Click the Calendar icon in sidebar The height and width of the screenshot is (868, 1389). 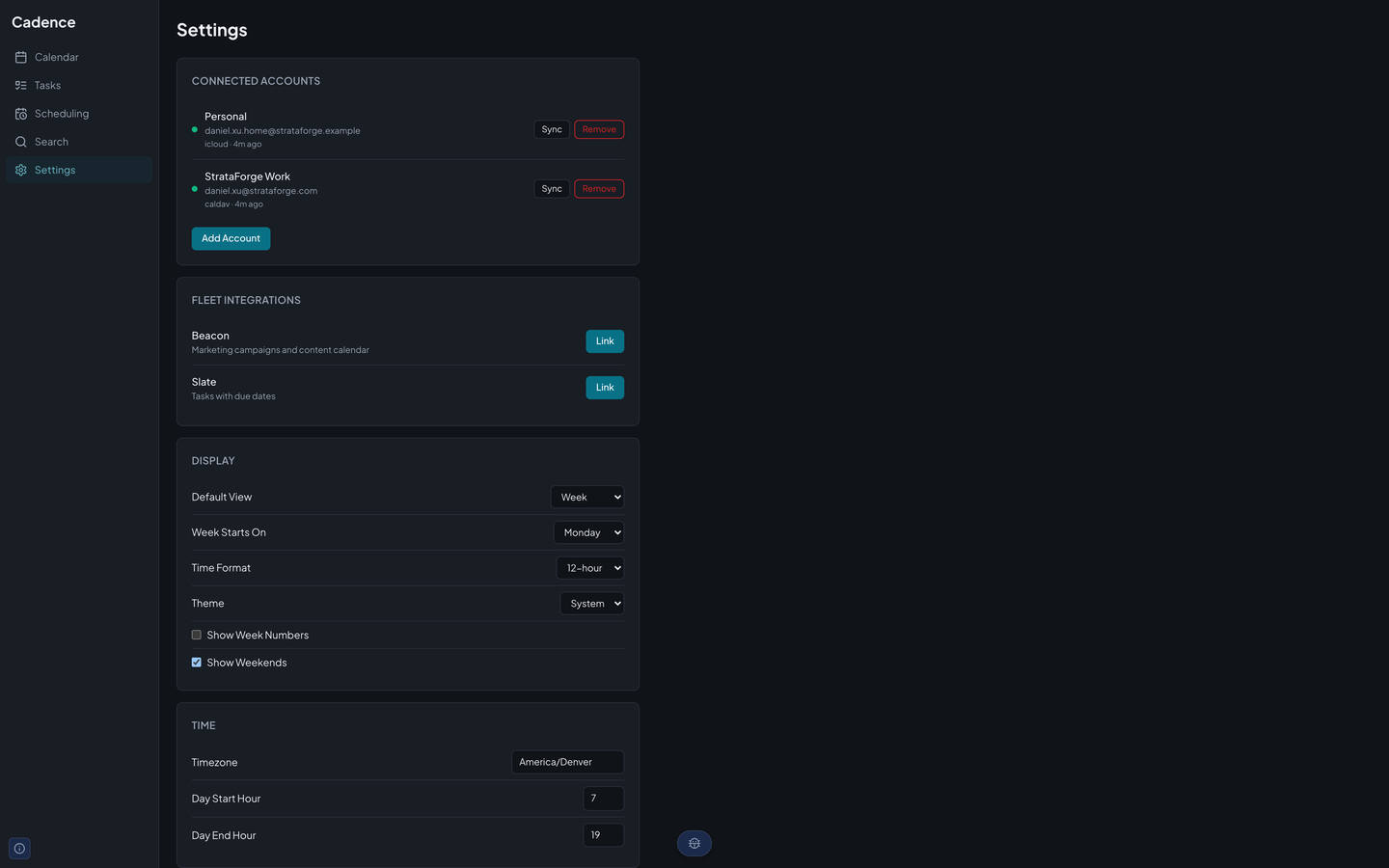[20, 57]
